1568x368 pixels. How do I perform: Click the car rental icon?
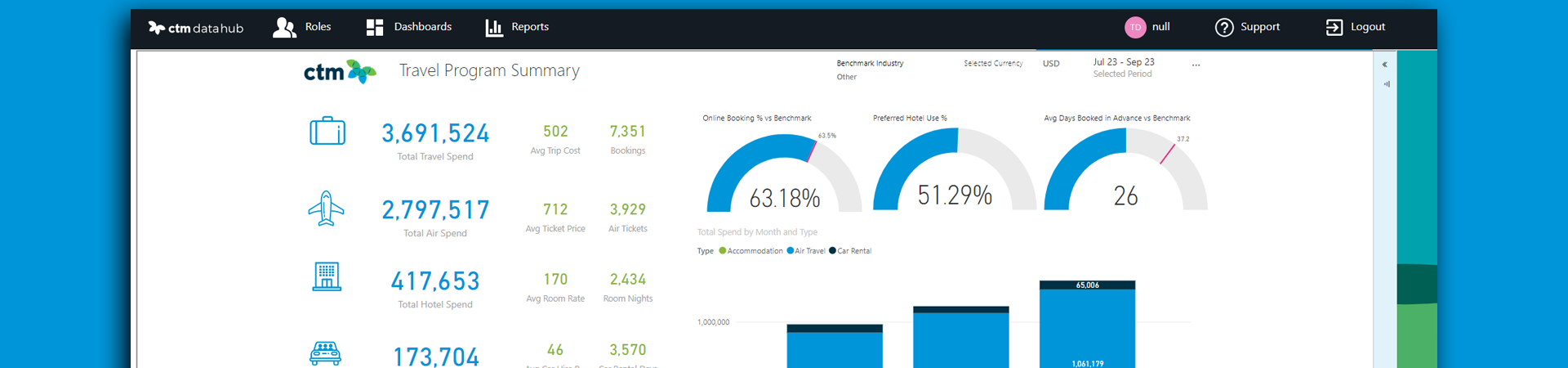click(325, 352)
